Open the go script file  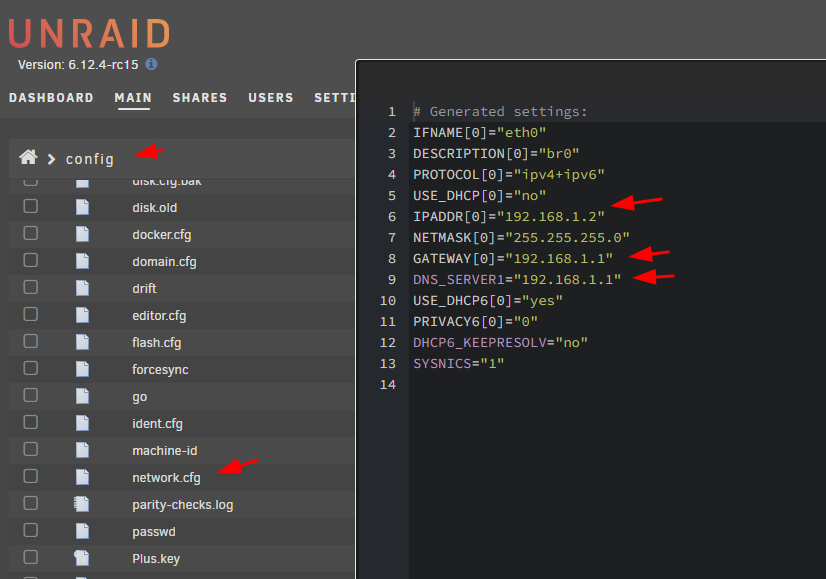pos(140,397)
